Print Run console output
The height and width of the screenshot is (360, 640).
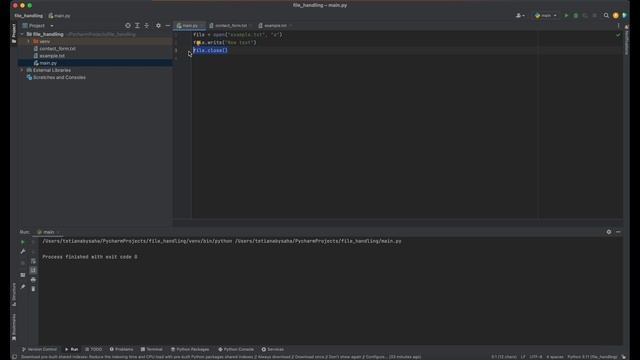click(x=33, y=280)
